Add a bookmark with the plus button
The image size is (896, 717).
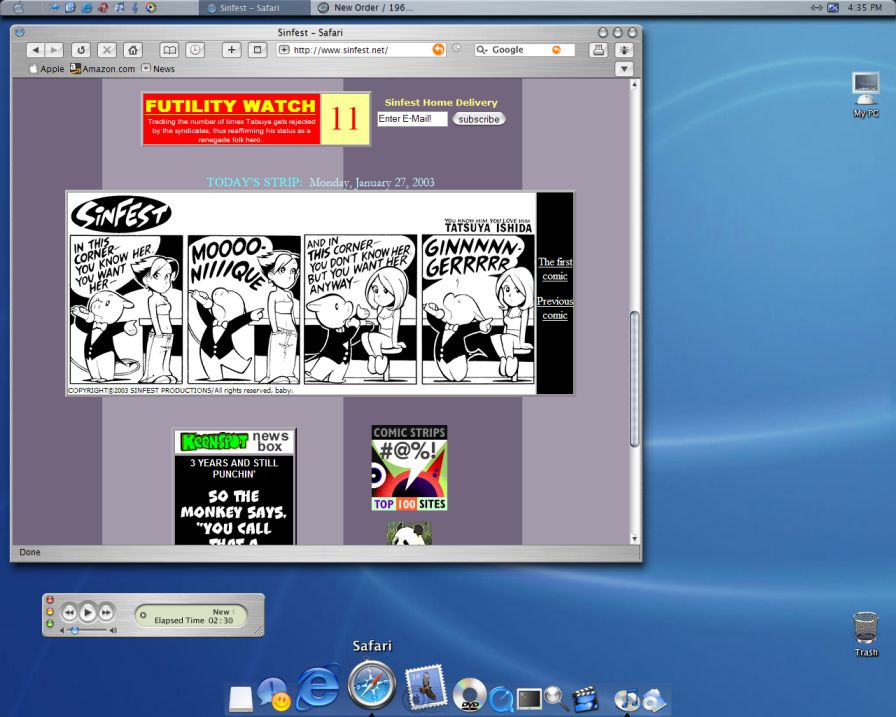pos(231,50)
